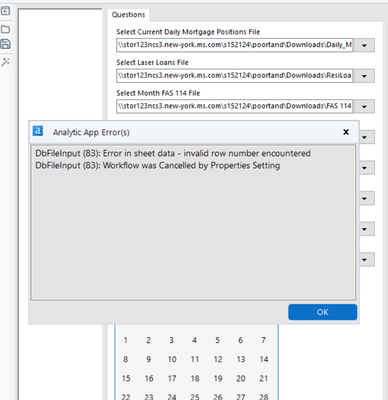Select day 11 in the calendar

(195, 359)
